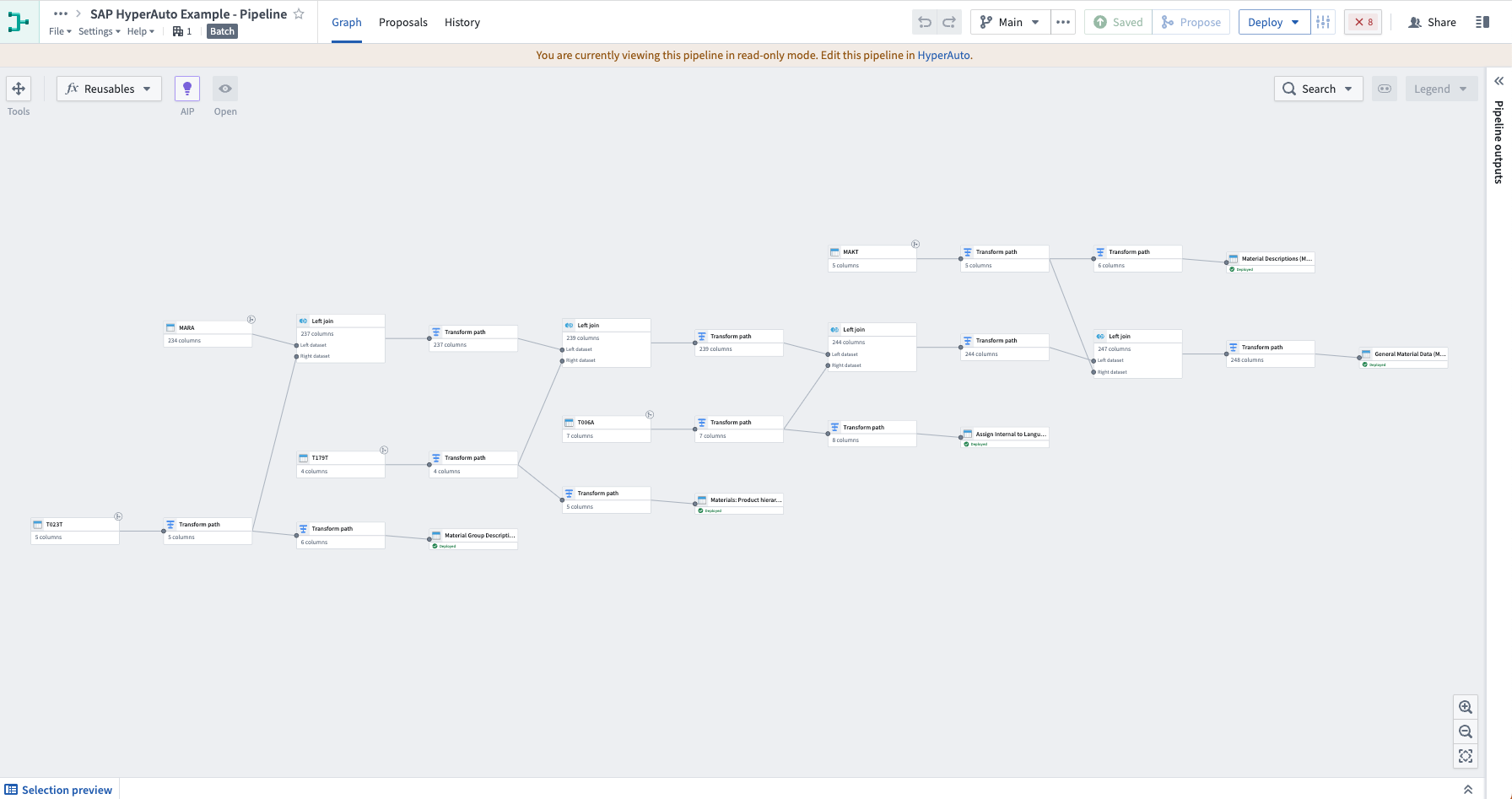Screen dimensions: 1512x799
Task: Select the Material Descriptions output node
Action: 1271,262
